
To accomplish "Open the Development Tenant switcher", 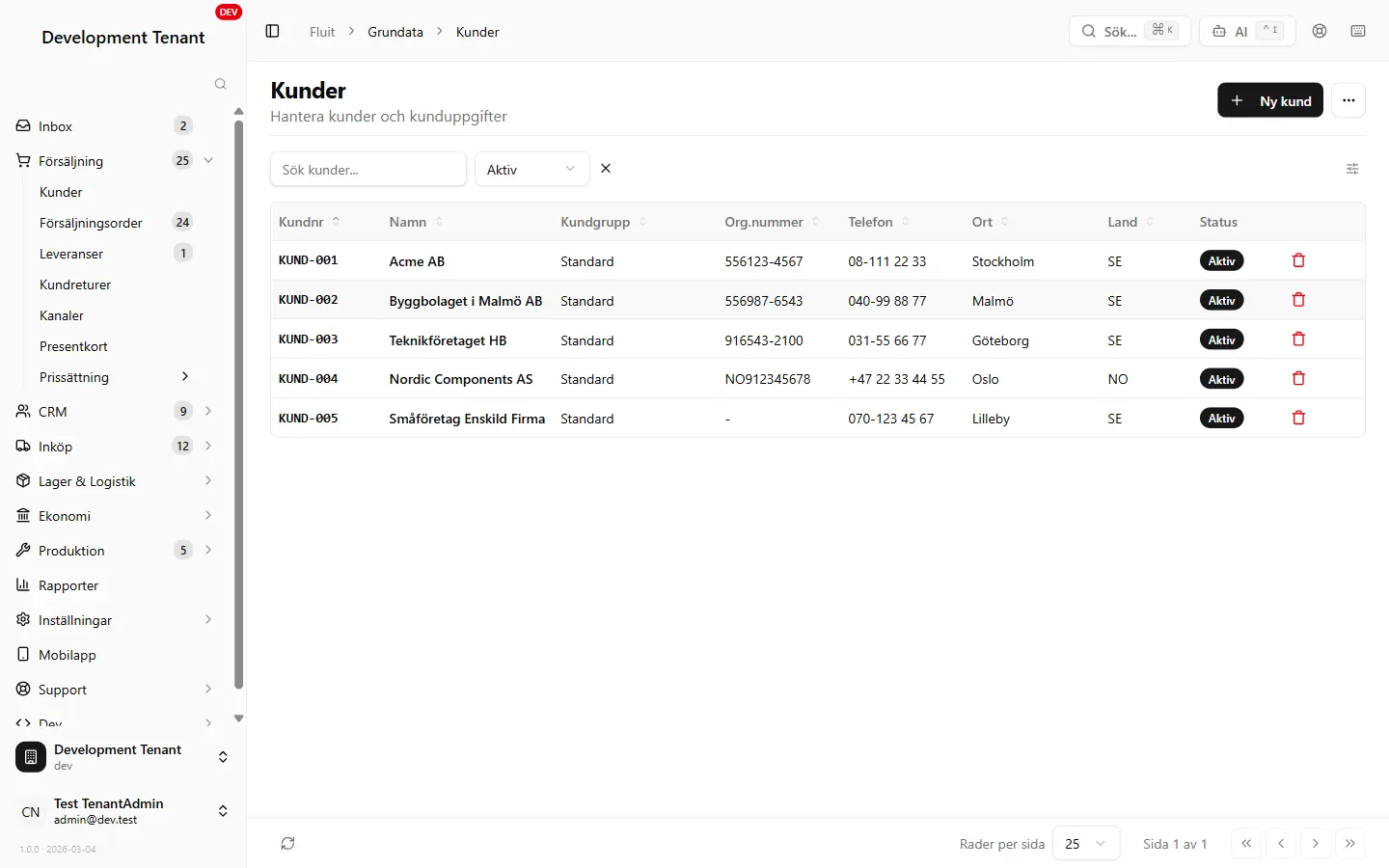I will tap(123, 757).
